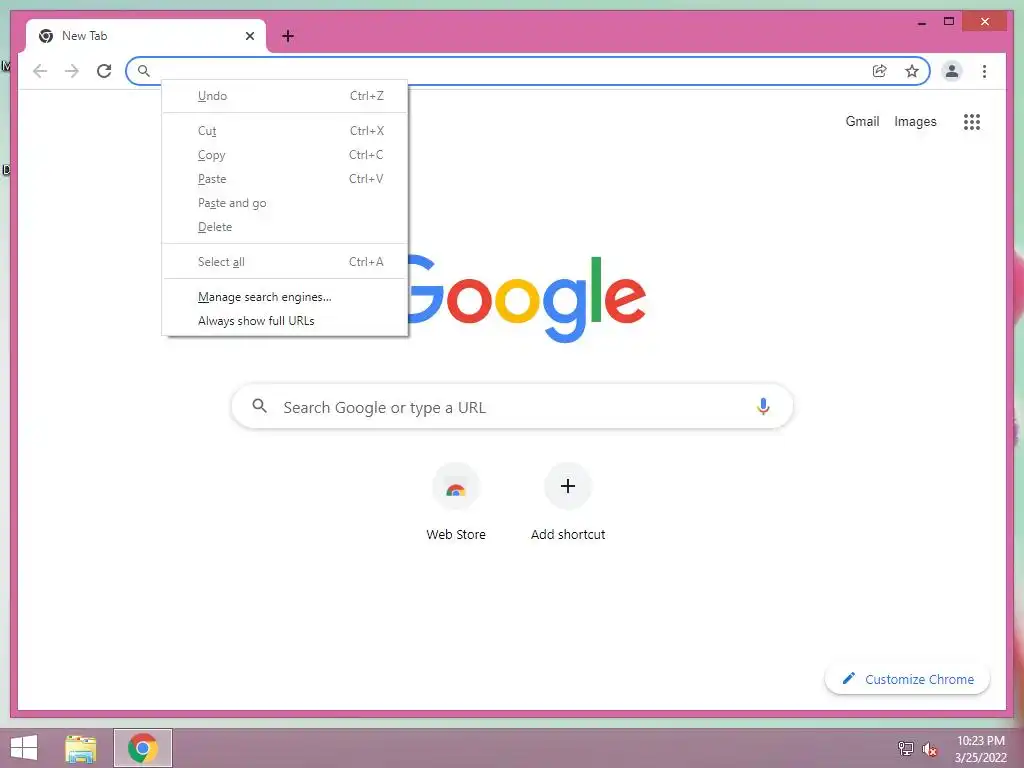This screenshot has height=768, width=1024.
Task: Click the search icon in the Google search box
Action: (259, 406)
